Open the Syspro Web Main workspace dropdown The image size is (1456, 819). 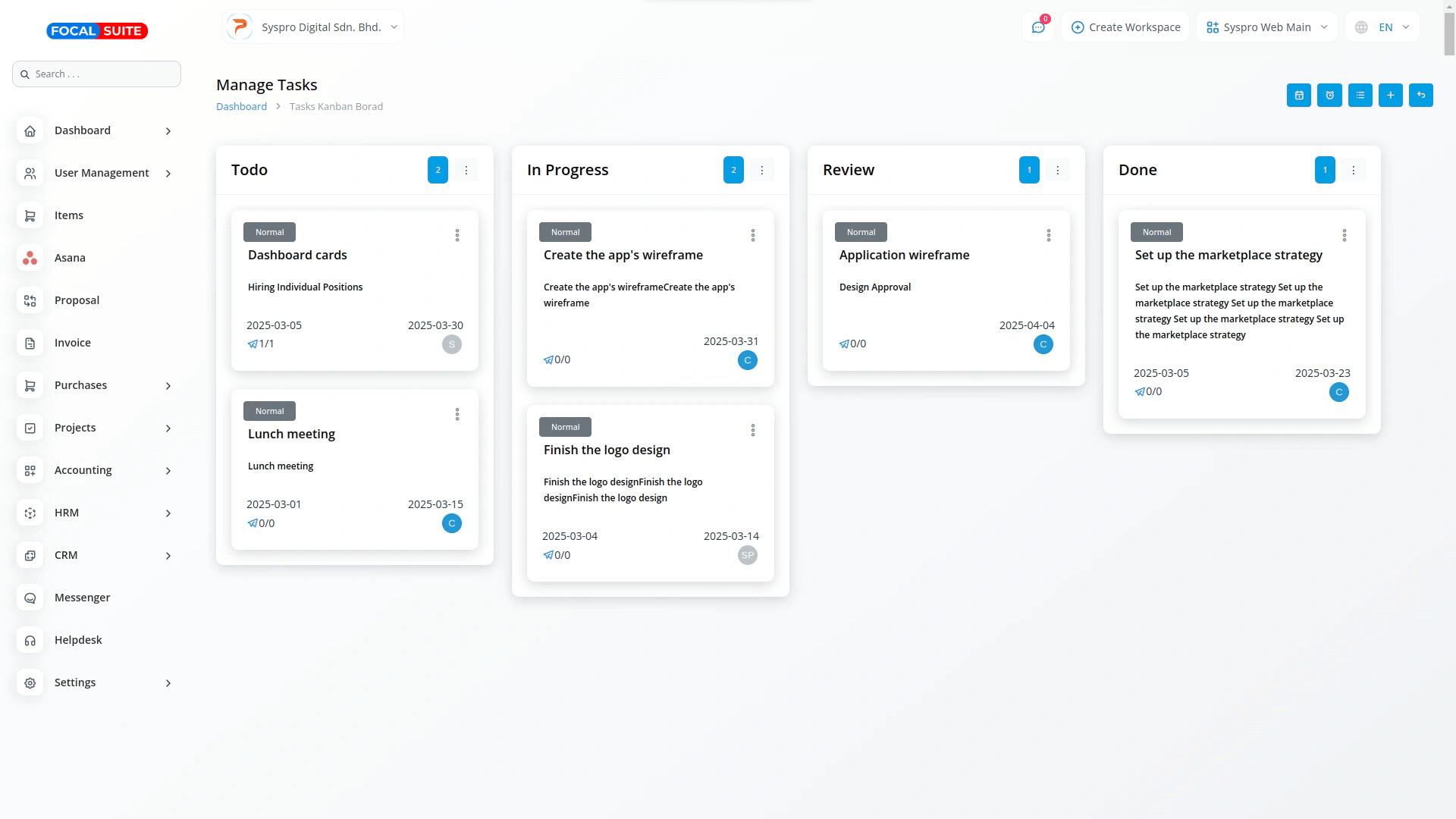point(1266,27)
